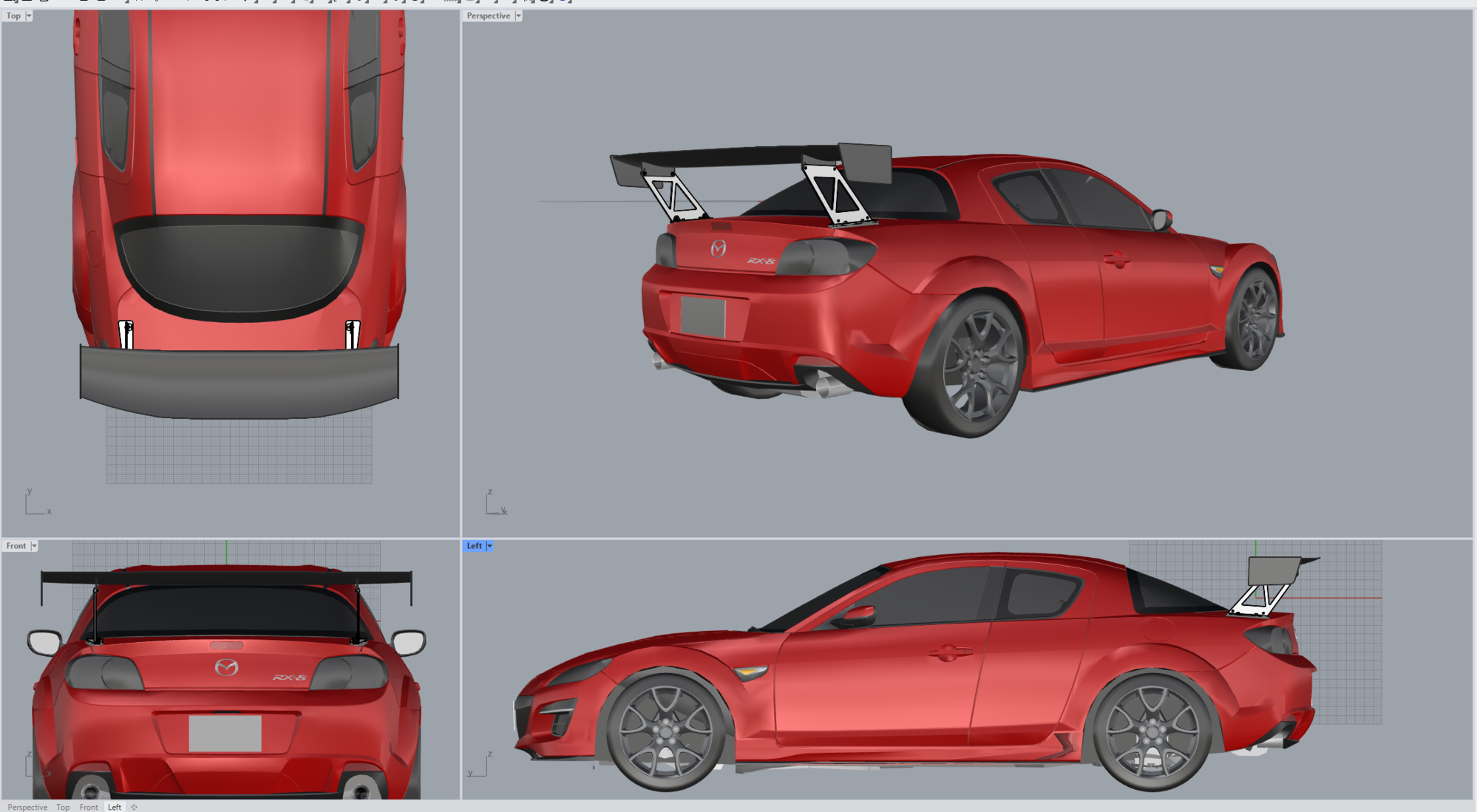Click the Front viewport title label

pyautogui.click(x=16, y=546)
